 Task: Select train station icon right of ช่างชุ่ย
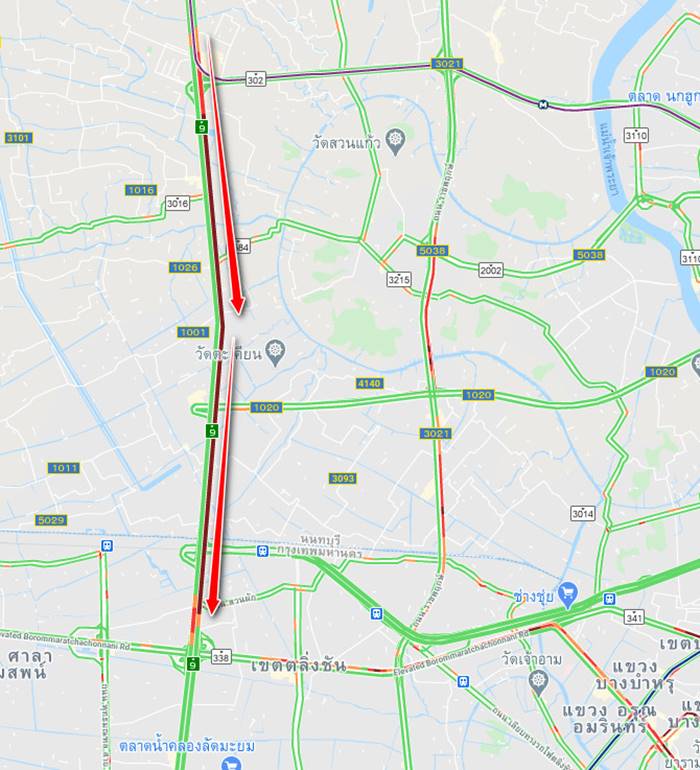point(610,599)
